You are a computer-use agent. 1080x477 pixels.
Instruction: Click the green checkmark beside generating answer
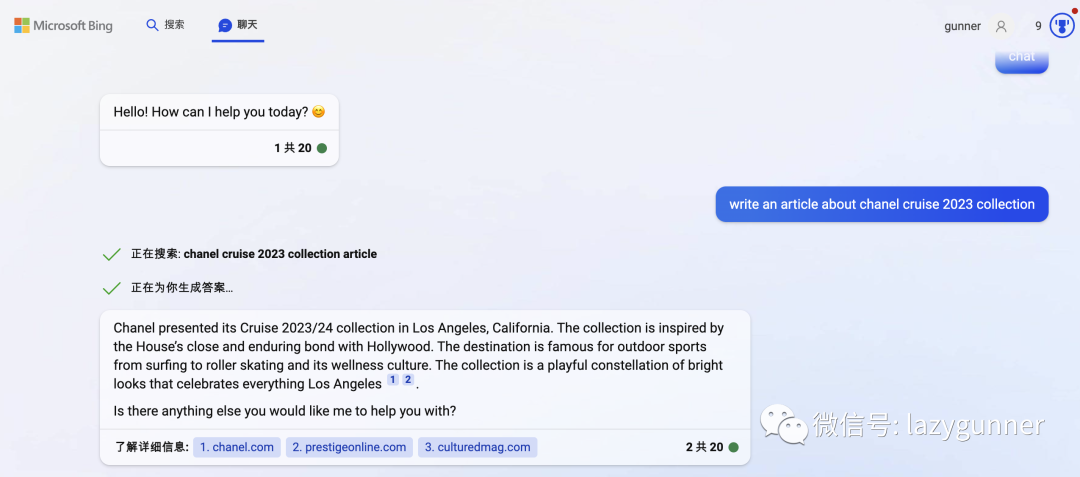tap(112, 289)
